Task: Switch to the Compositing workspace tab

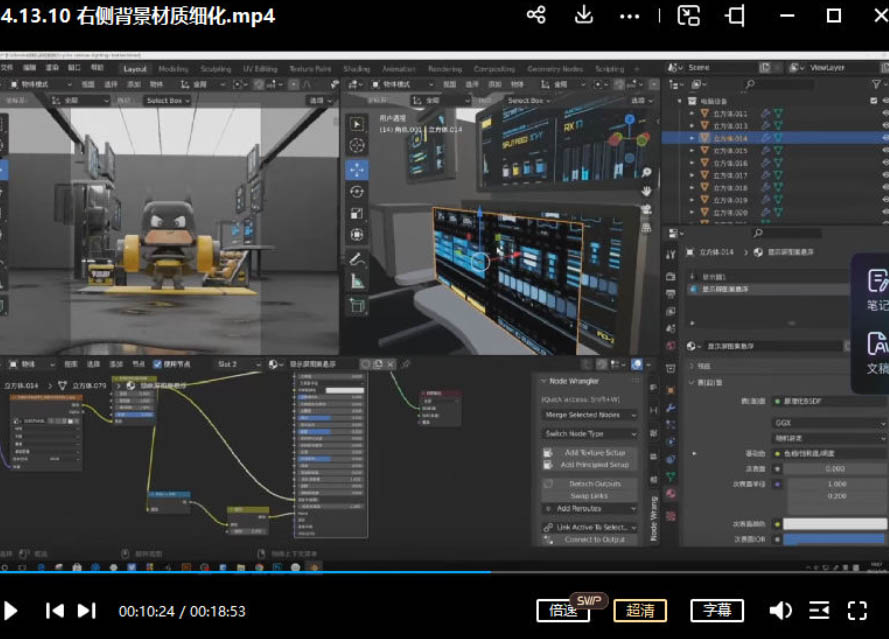Action: point(494,69)
